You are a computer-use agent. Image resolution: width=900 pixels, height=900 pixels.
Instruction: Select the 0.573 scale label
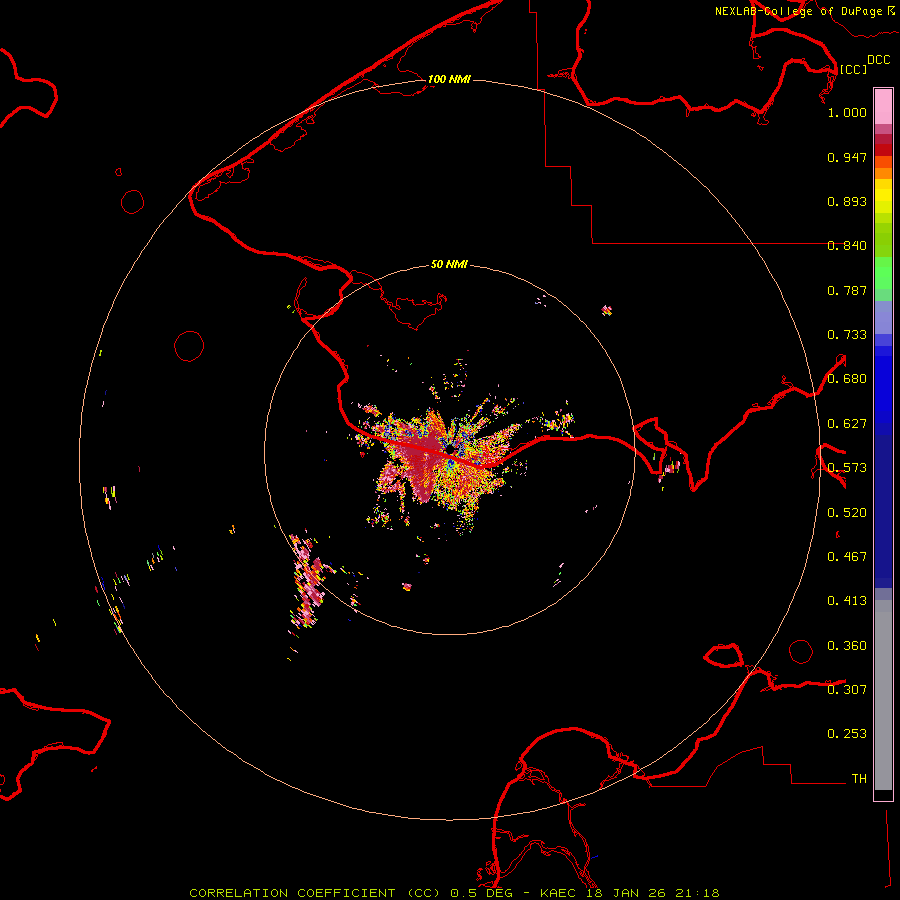point(846,468)
